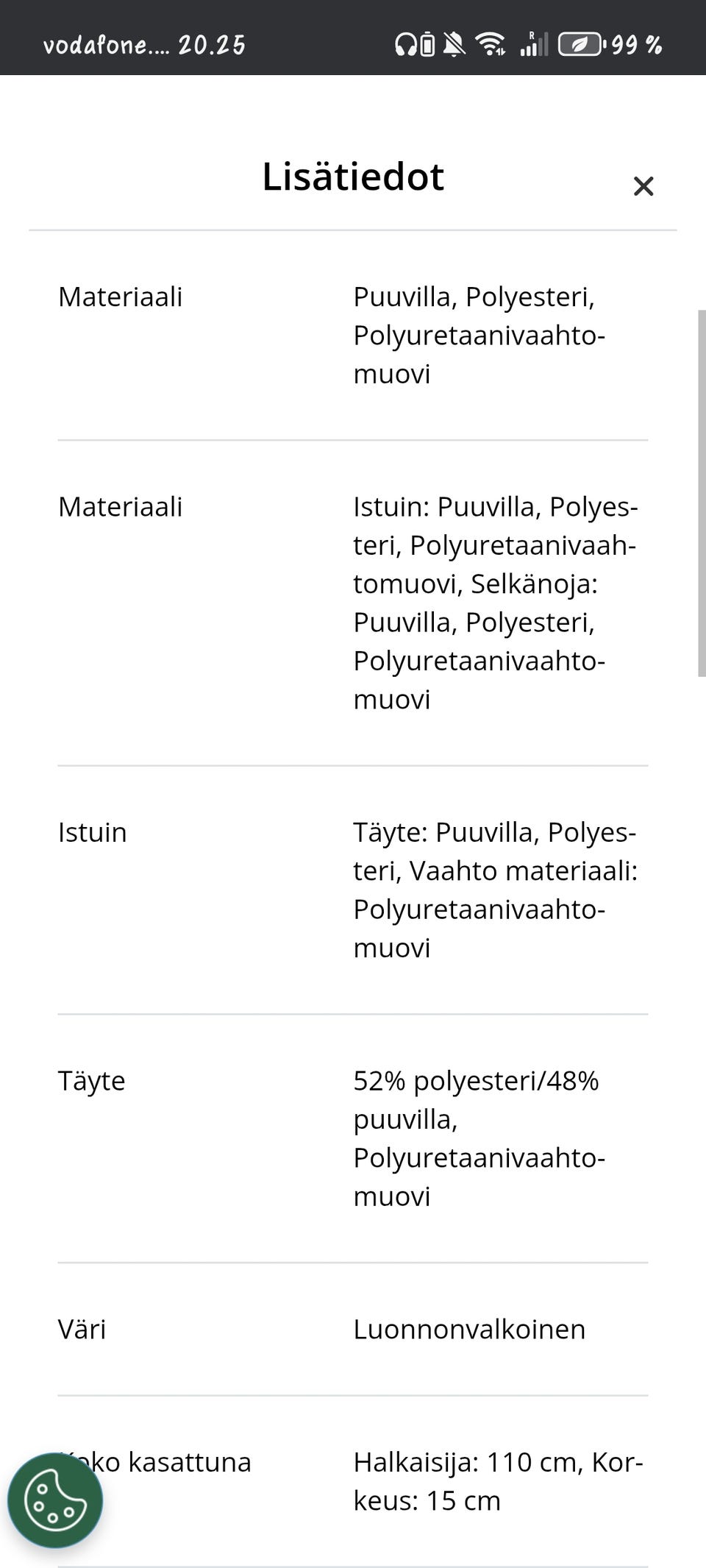Tap the Väri row label
This screenshot has width=706, height=1568.
coord(82,1328)
